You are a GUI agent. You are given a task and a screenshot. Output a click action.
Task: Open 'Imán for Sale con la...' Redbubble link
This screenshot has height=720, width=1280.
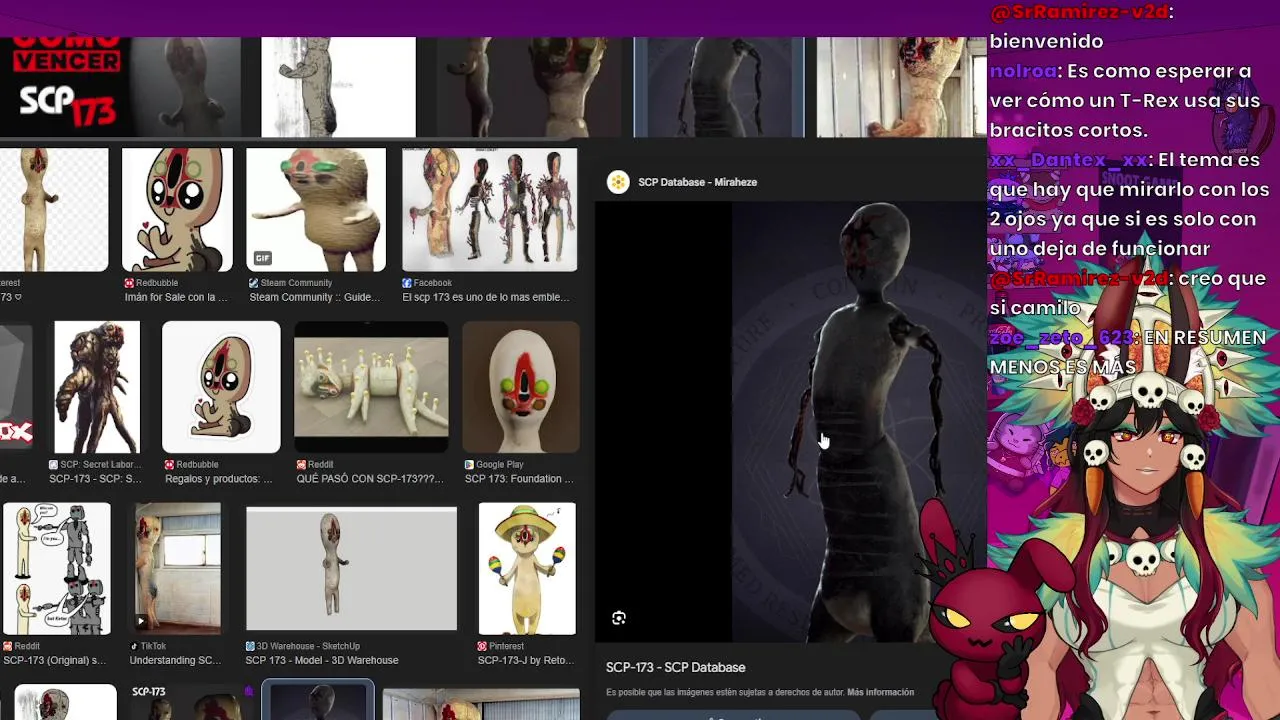(x=176, y=297)
